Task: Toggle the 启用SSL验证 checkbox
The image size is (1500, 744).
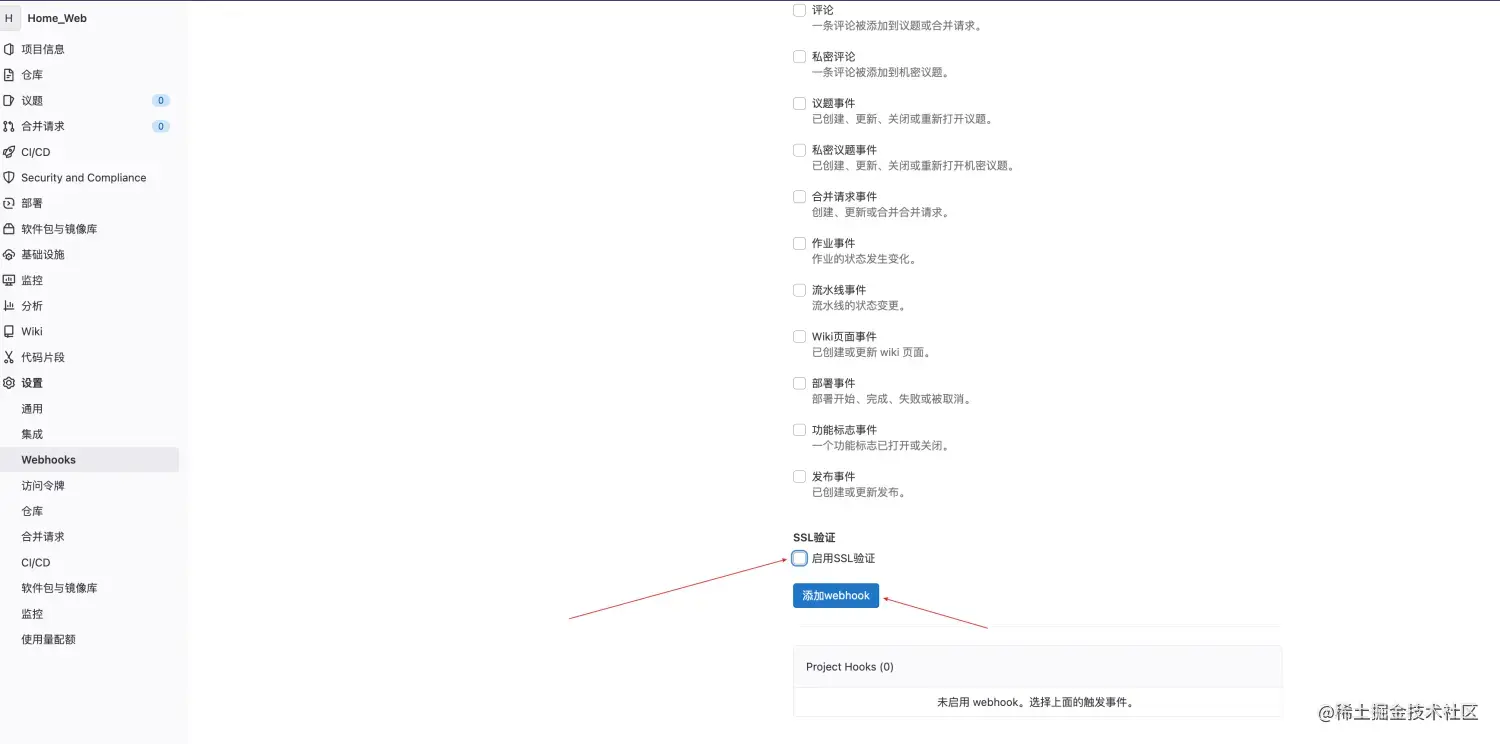Action: click(x=799, y=558)
